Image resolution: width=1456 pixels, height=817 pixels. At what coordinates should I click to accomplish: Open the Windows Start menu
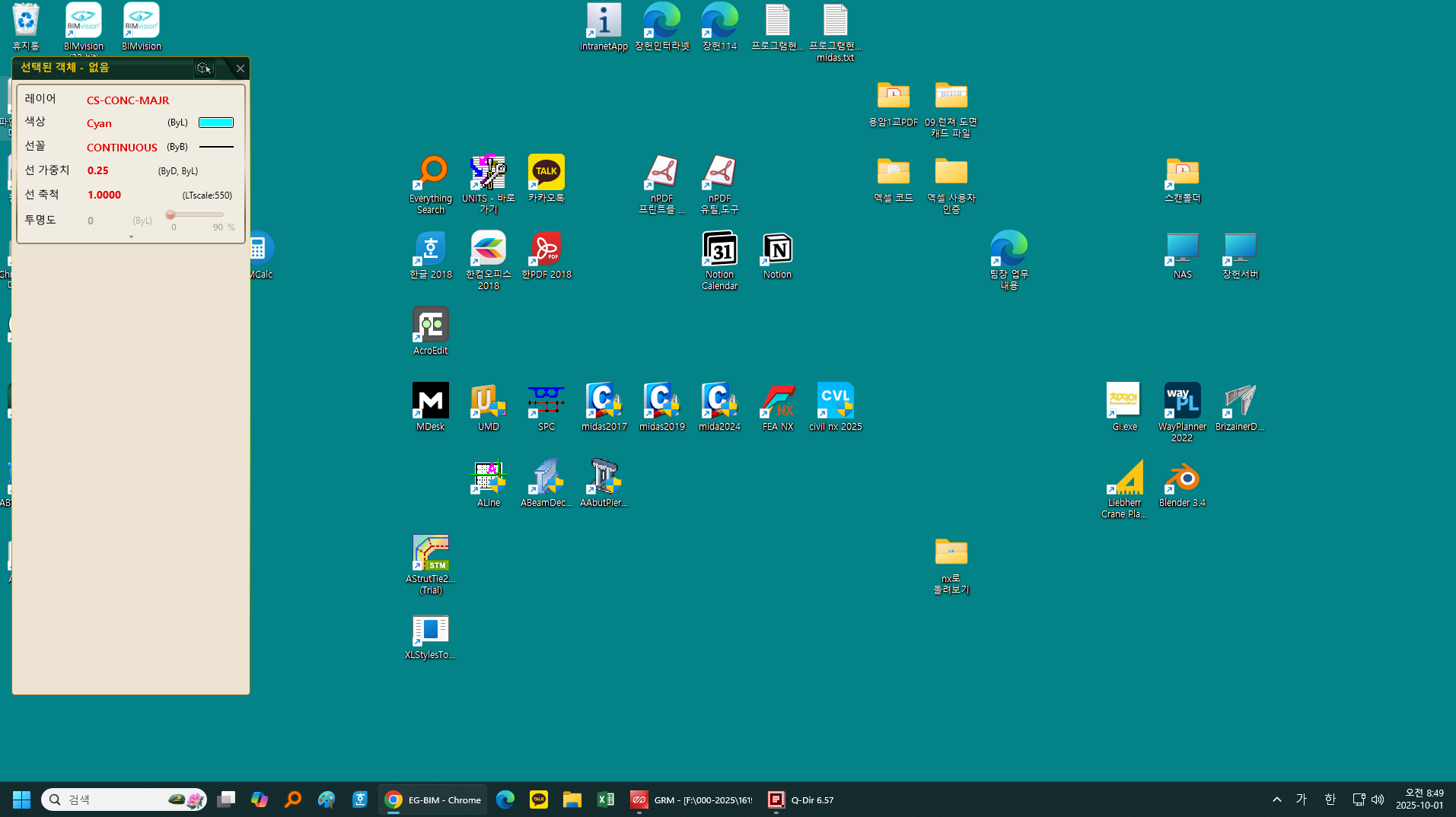click(x=21, y=800)
